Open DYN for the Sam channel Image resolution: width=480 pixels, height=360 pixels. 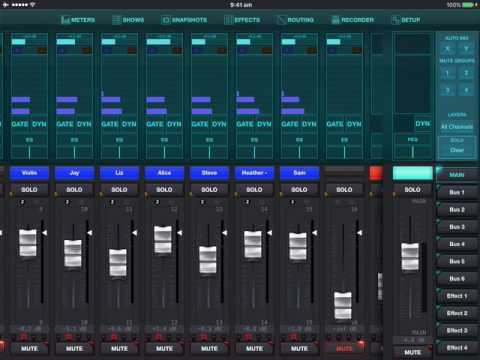pos(309,124)
